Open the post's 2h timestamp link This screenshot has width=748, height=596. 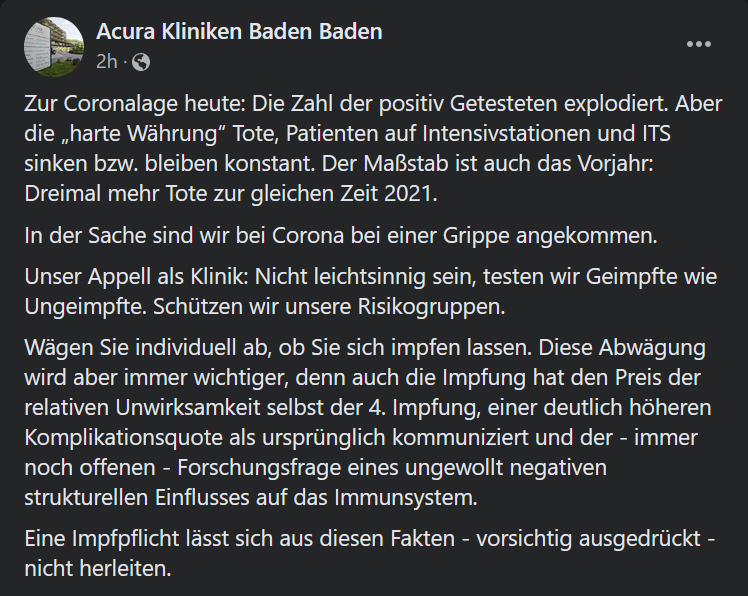tap(106, 62)
